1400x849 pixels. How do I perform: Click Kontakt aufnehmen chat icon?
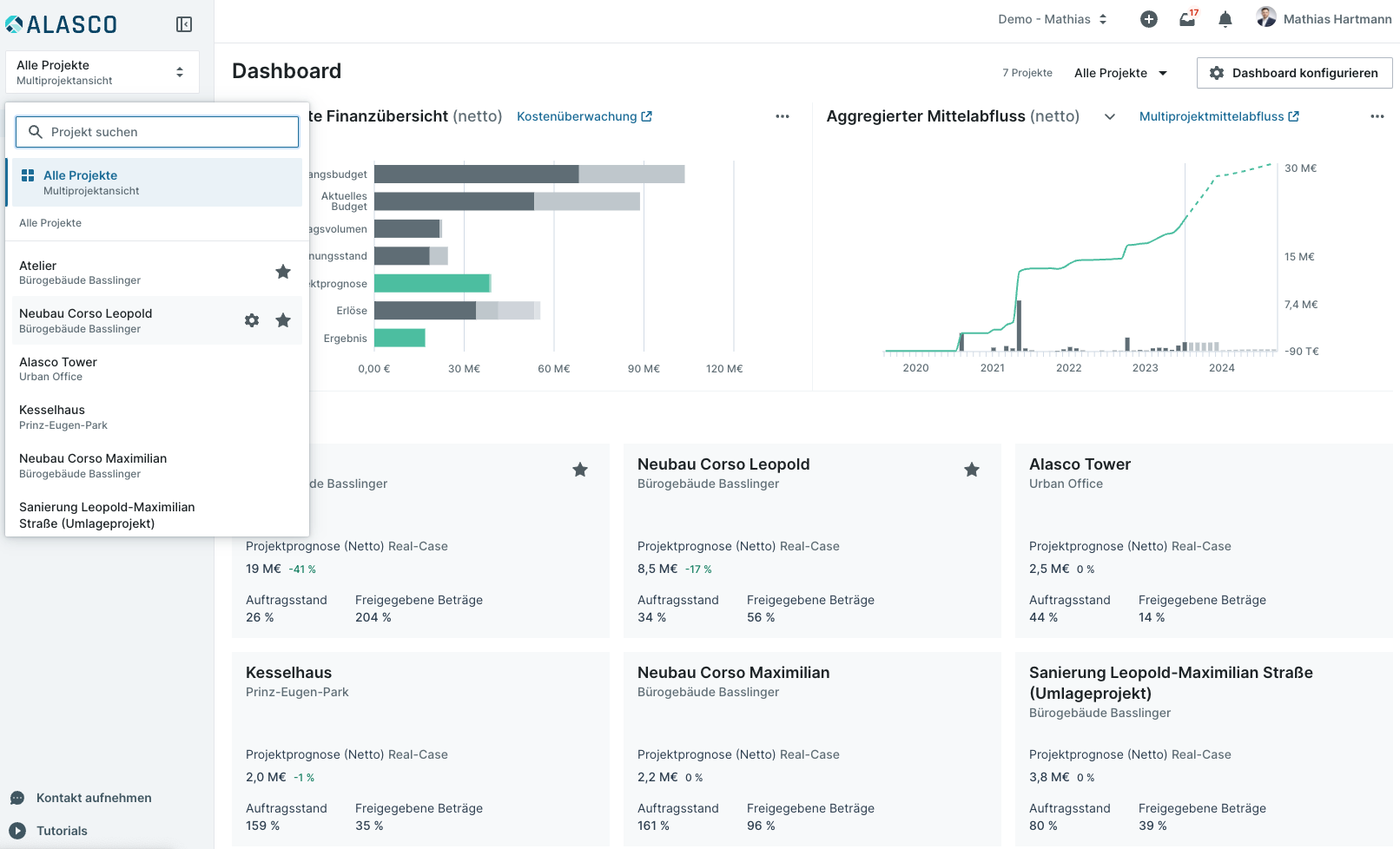tap(17, 798)
